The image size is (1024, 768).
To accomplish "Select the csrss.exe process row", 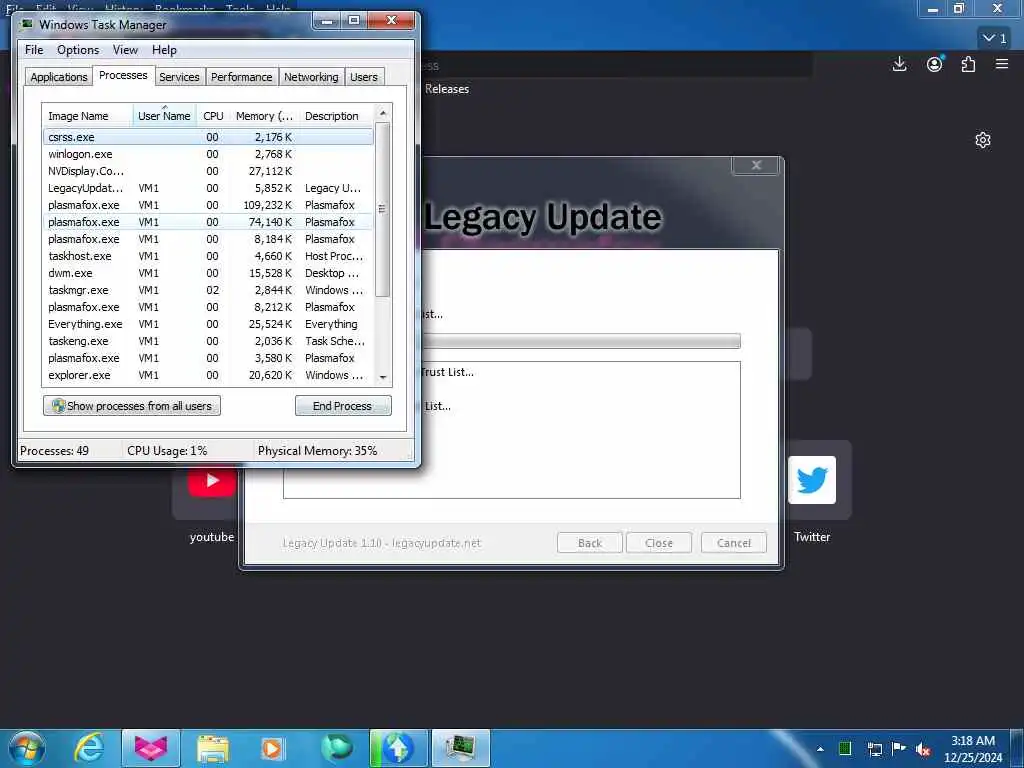I will point(208,137).
